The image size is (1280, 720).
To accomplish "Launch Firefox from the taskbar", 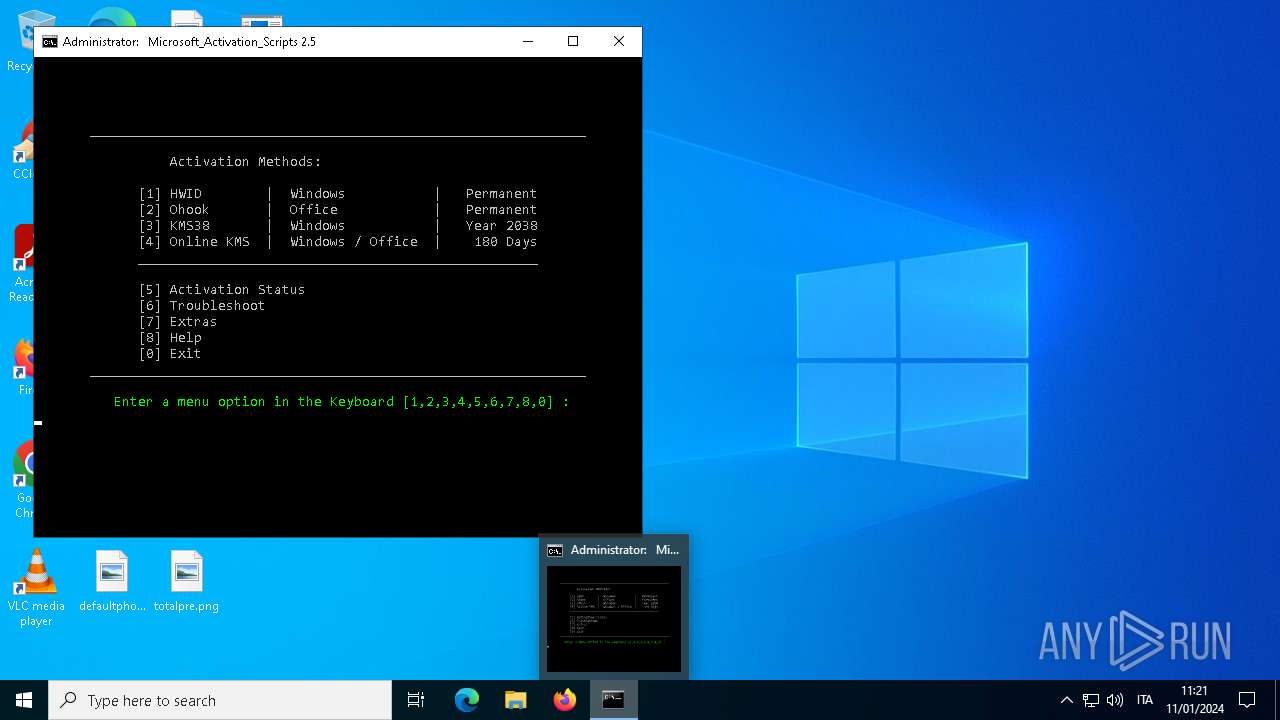I will pos(565,700).
